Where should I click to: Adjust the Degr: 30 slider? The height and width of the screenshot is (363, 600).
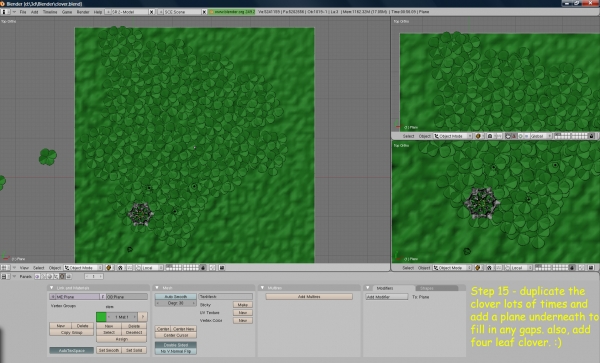tap(176, 303)
